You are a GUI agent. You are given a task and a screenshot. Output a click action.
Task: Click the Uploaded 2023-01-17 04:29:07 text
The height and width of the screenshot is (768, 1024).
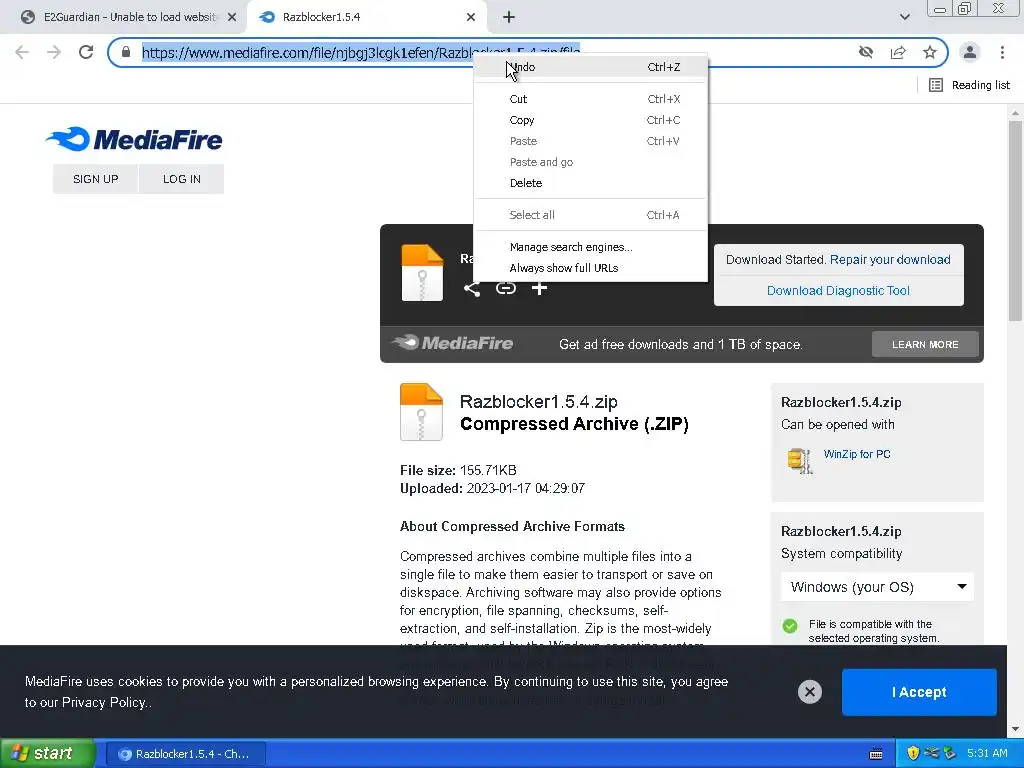[492, 488]
